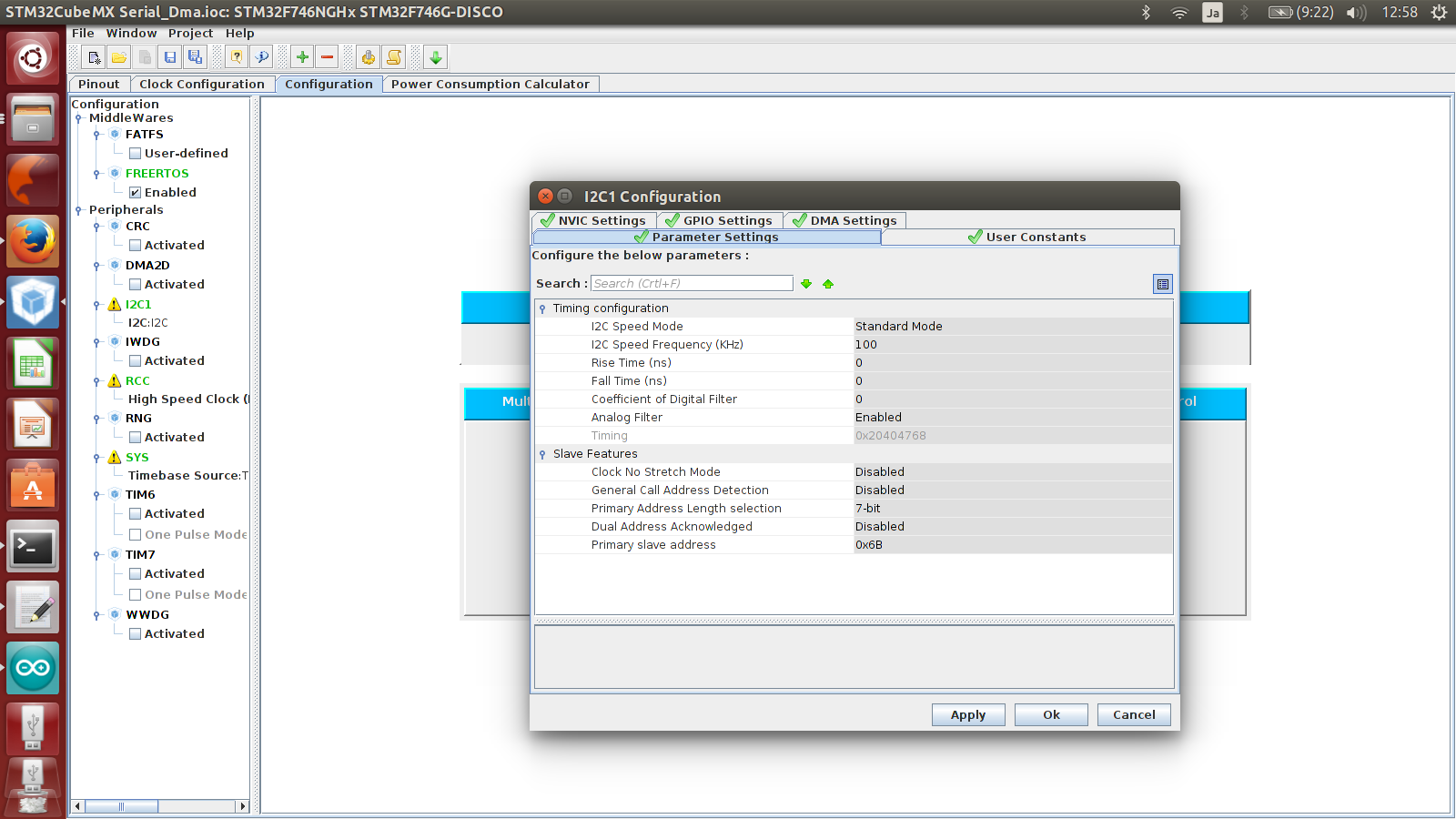Click the Generate Code gear icon
This screenshot has width=1456, height=819.
pos(368,57)
